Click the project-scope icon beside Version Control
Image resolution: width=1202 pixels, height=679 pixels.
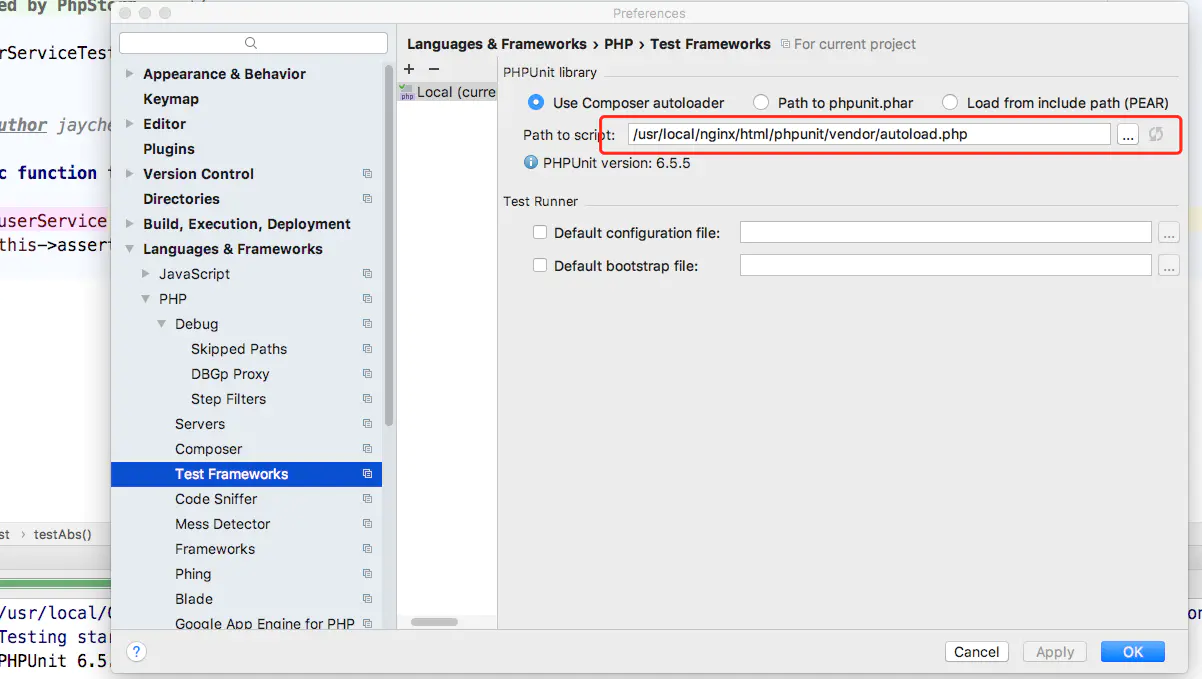367,174
